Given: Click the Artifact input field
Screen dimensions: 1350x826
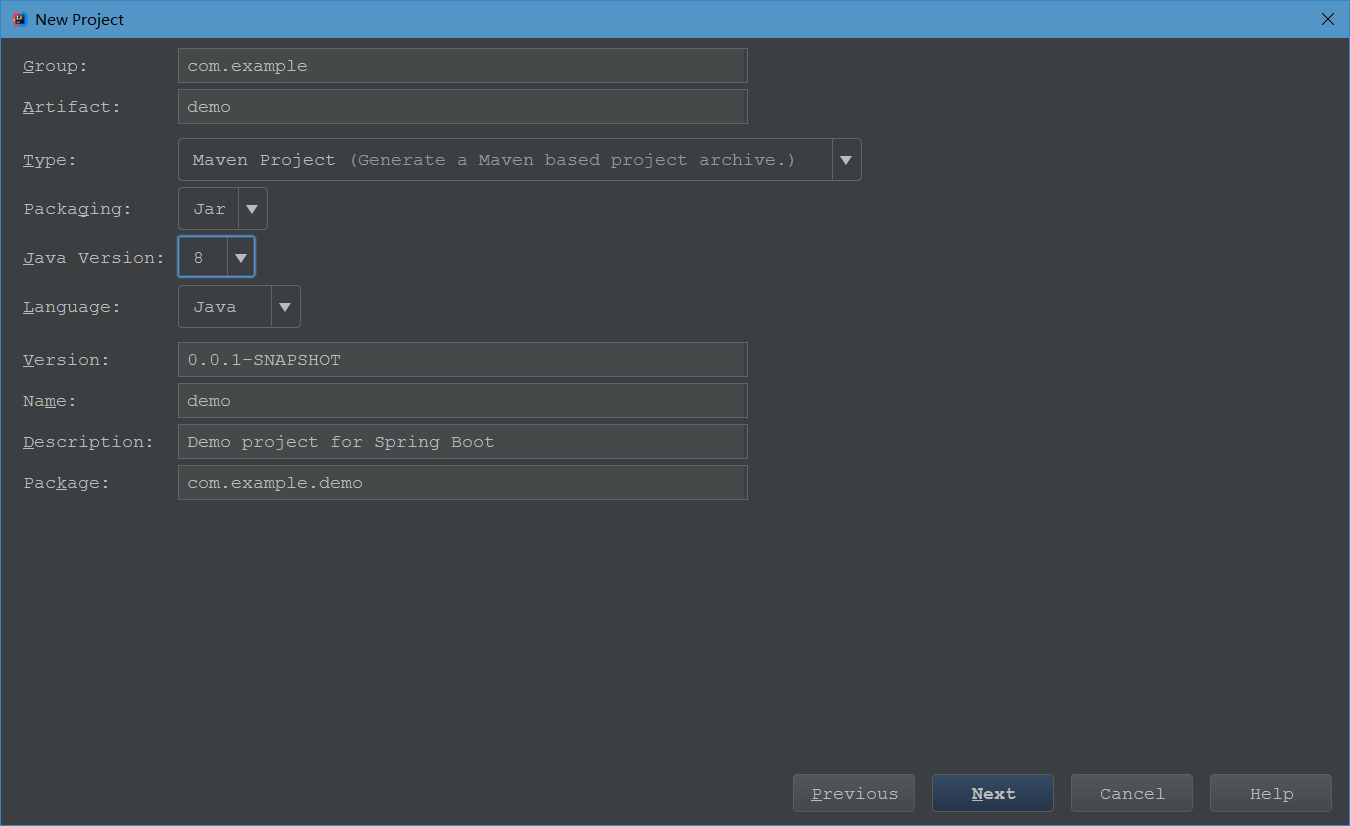Looking at the screenshot, I should coord(462,107).
